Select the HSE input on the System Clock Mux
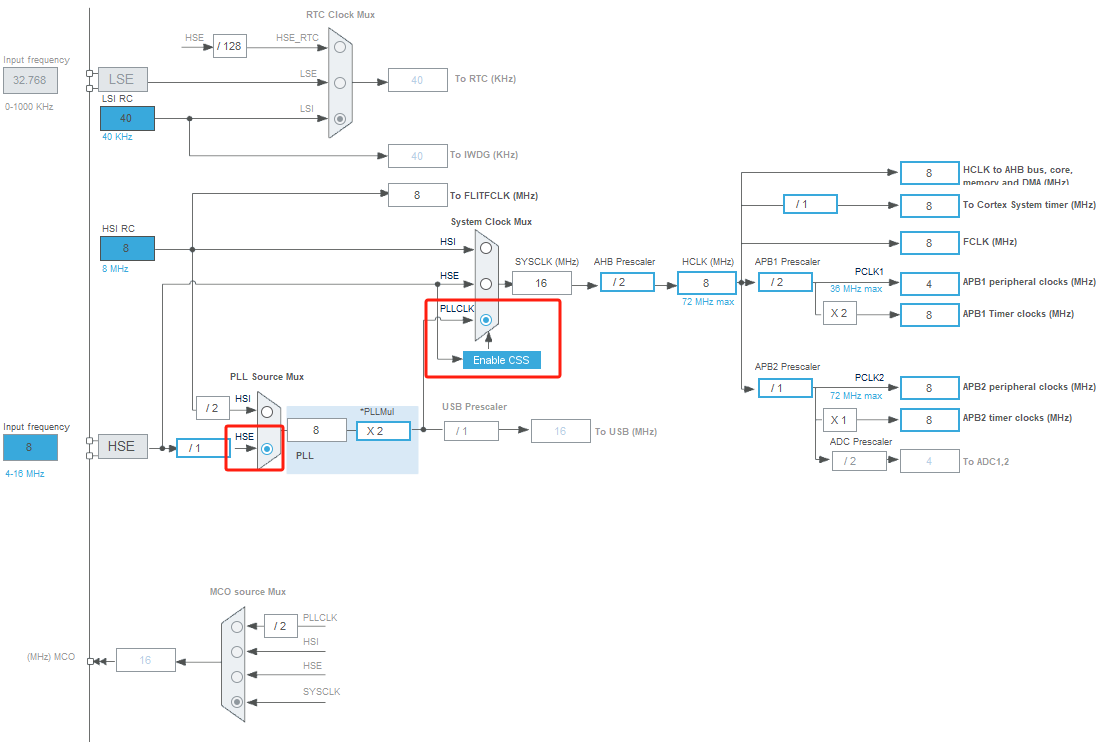 [486, 284]
